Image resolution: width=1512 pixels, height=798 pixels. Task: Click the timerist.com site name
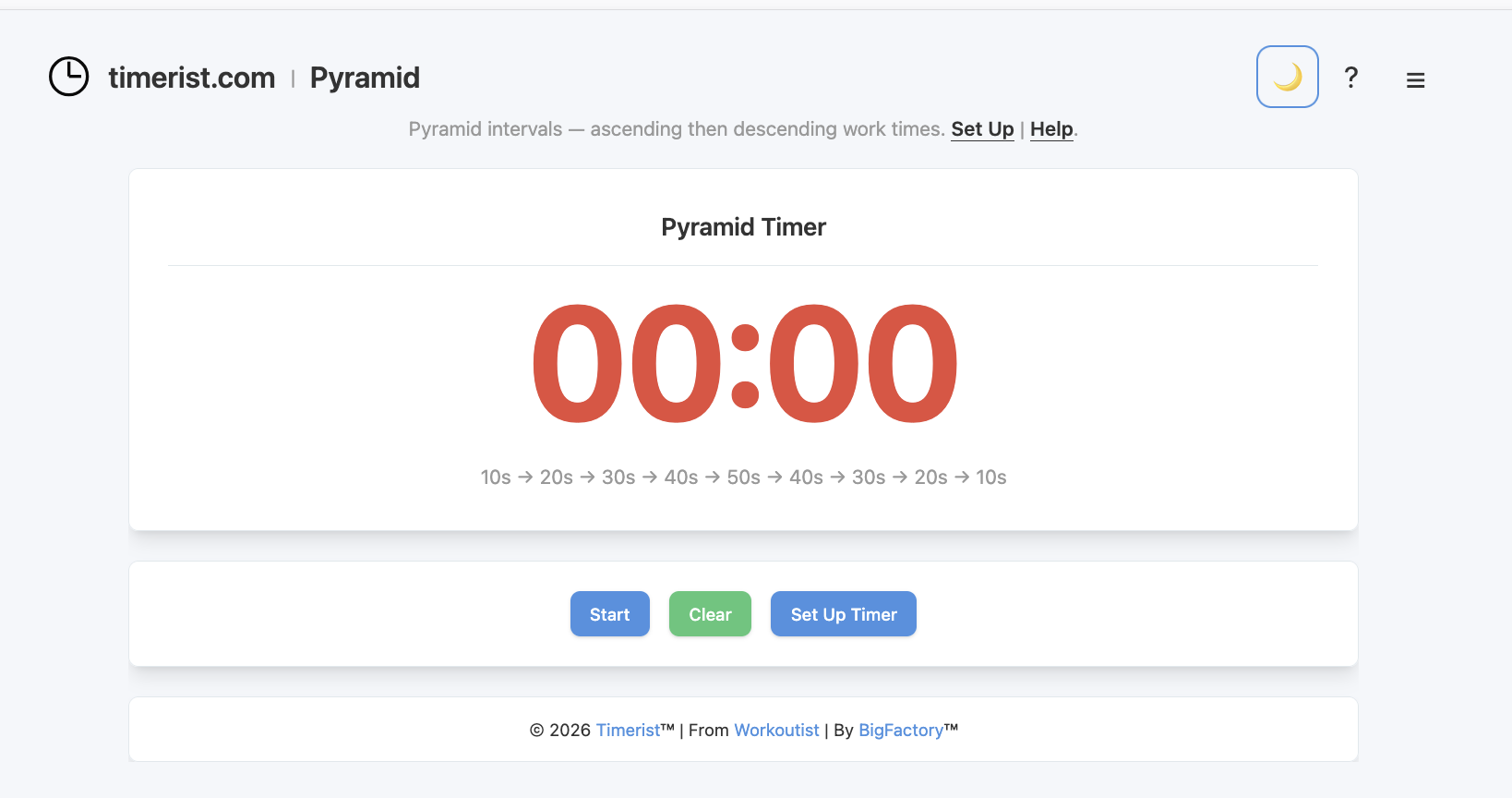click(191, 78)
